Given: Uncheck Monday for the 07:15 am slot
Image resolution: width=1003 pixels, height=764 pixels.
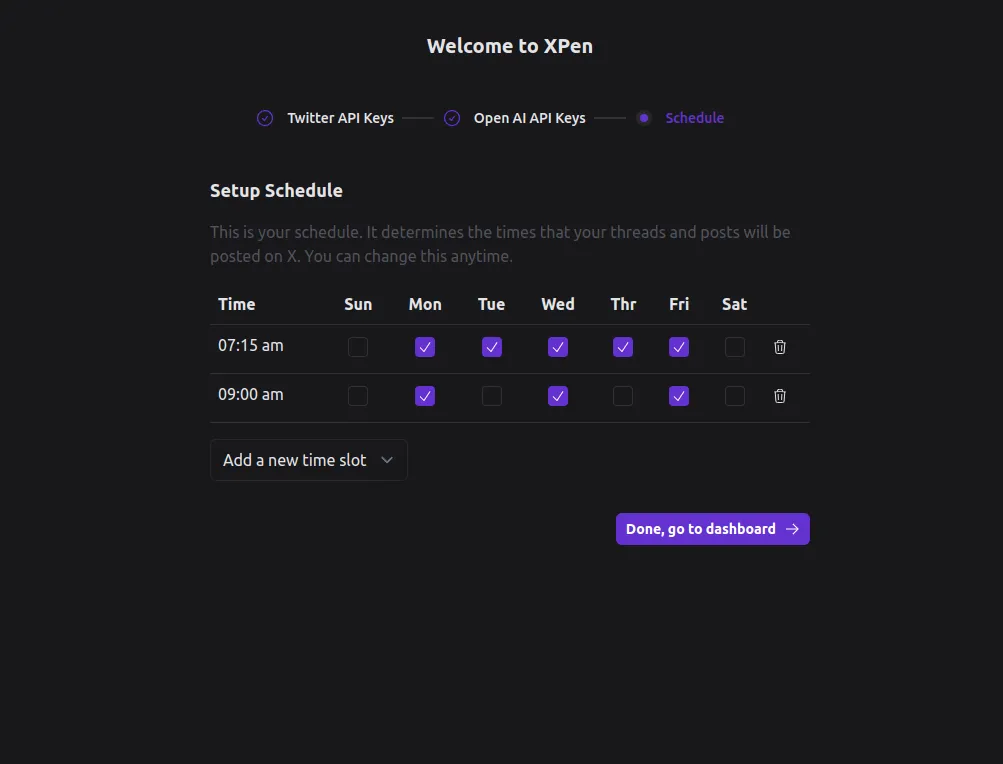Looking at the screenshot, I should (x=425, y=347).
